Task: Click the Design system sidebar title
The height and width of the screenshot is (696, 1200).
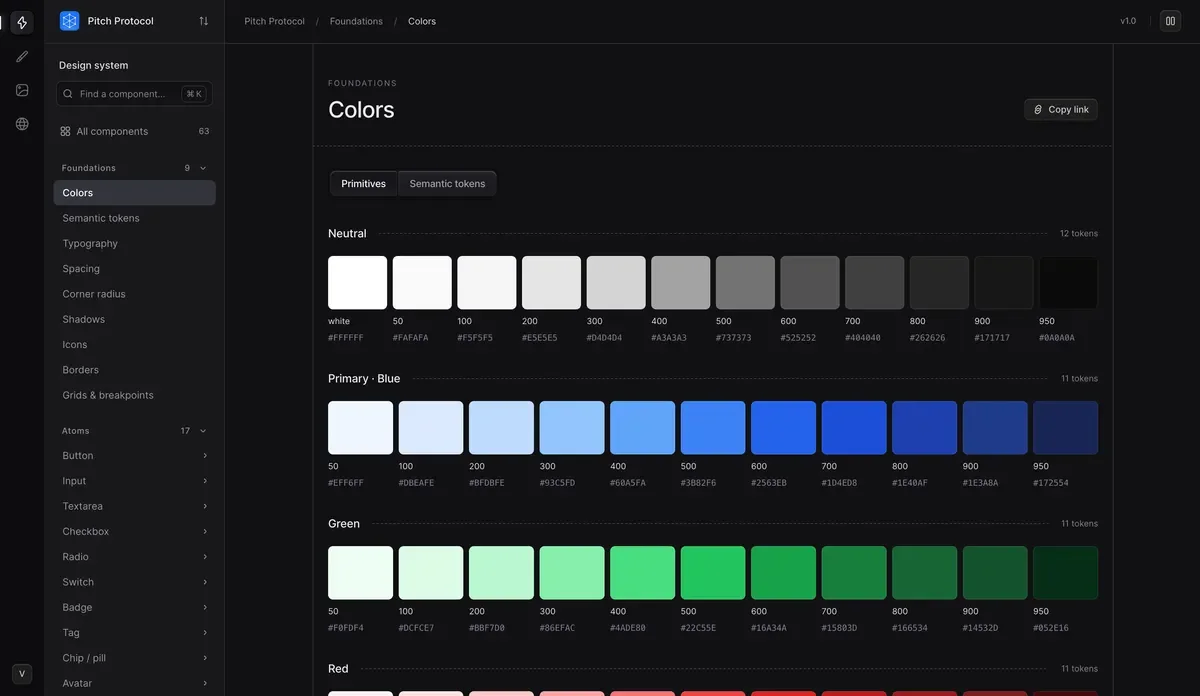Action: [x=93, y=65]
